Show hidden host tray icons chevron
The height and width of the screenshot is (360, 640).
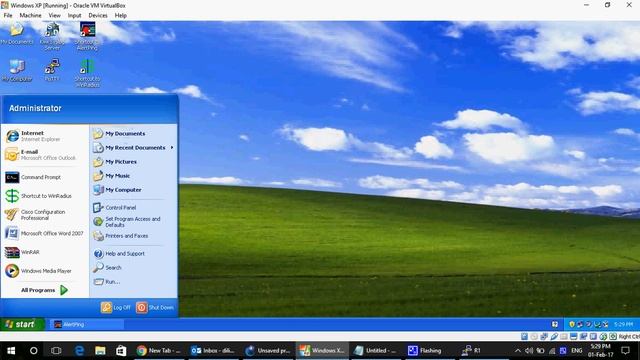pos(517,351)
